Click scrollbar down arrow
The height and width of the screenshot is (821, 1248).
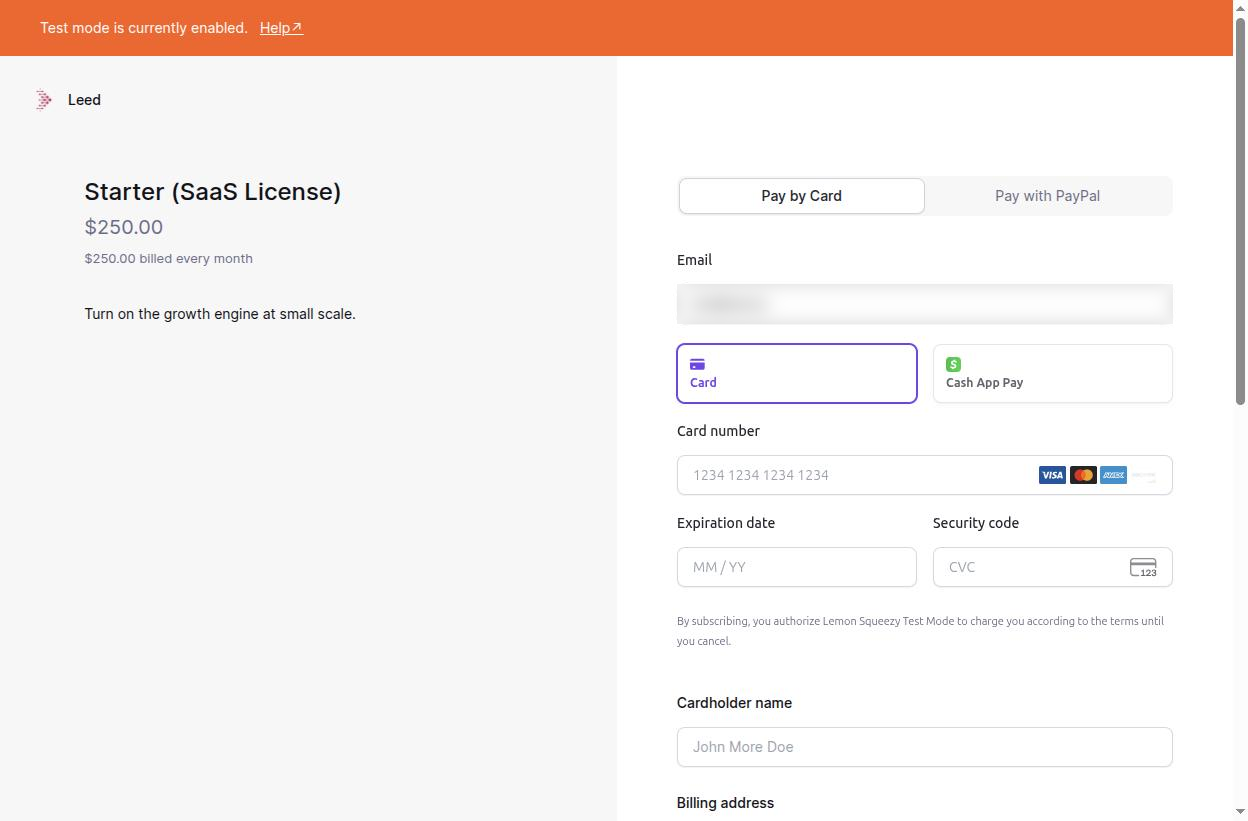(1240, 812)
